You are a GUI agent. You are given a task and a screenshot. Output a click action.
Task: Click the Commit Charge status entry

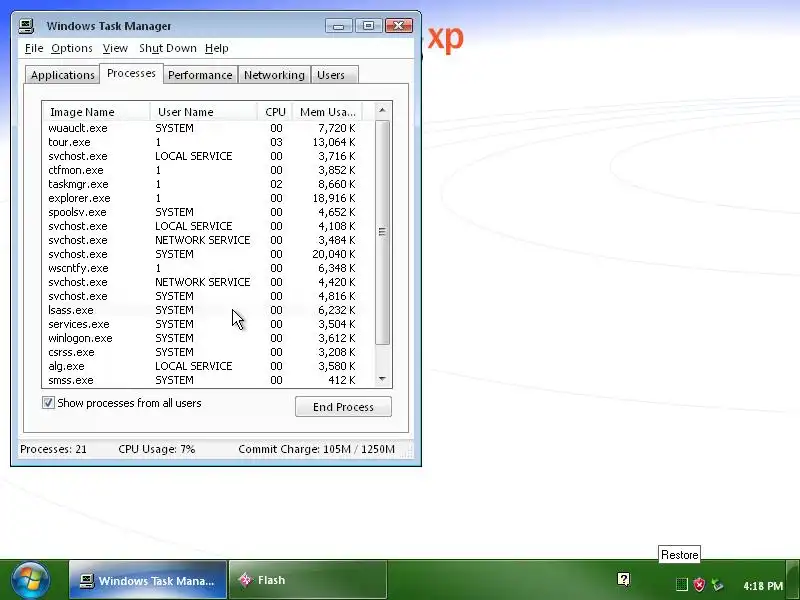(x=316, y=449)
